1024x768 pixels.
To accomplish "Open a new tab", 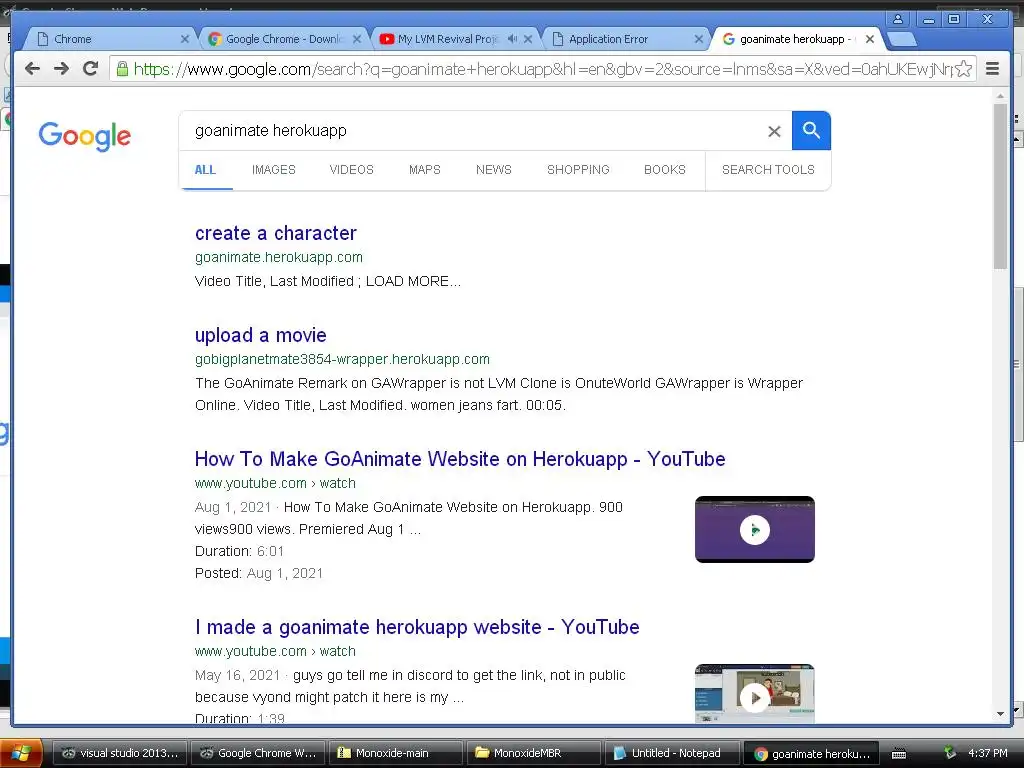I will [x=903, y=40].
